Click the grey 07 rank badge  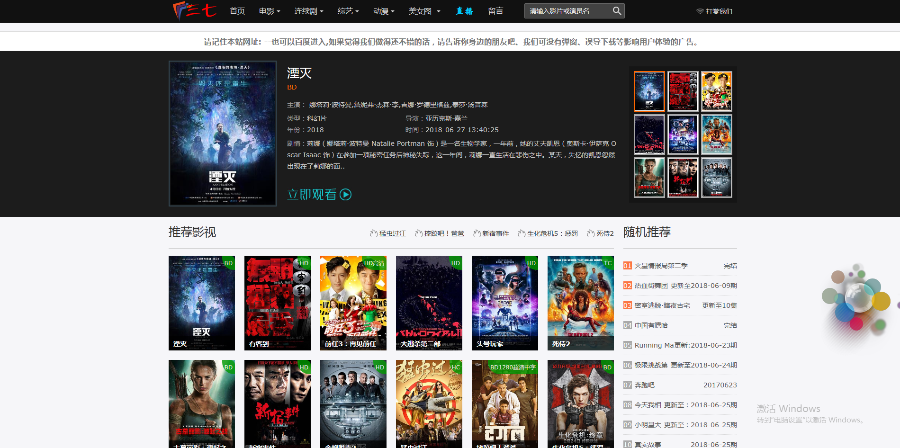click(x=627, y=385)
